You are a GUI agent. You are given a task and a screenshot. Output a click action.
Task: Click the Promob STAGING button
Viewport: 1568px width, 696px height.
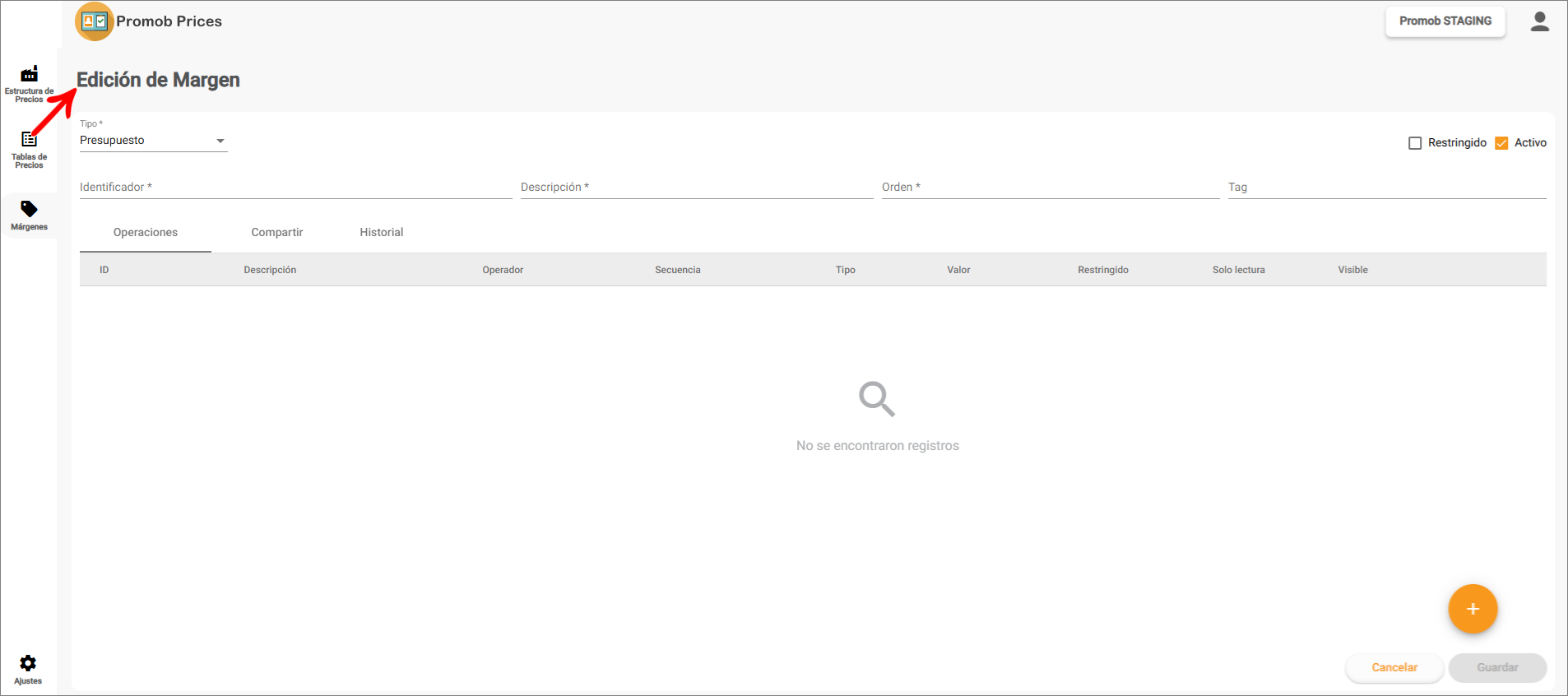[1445, 21]
